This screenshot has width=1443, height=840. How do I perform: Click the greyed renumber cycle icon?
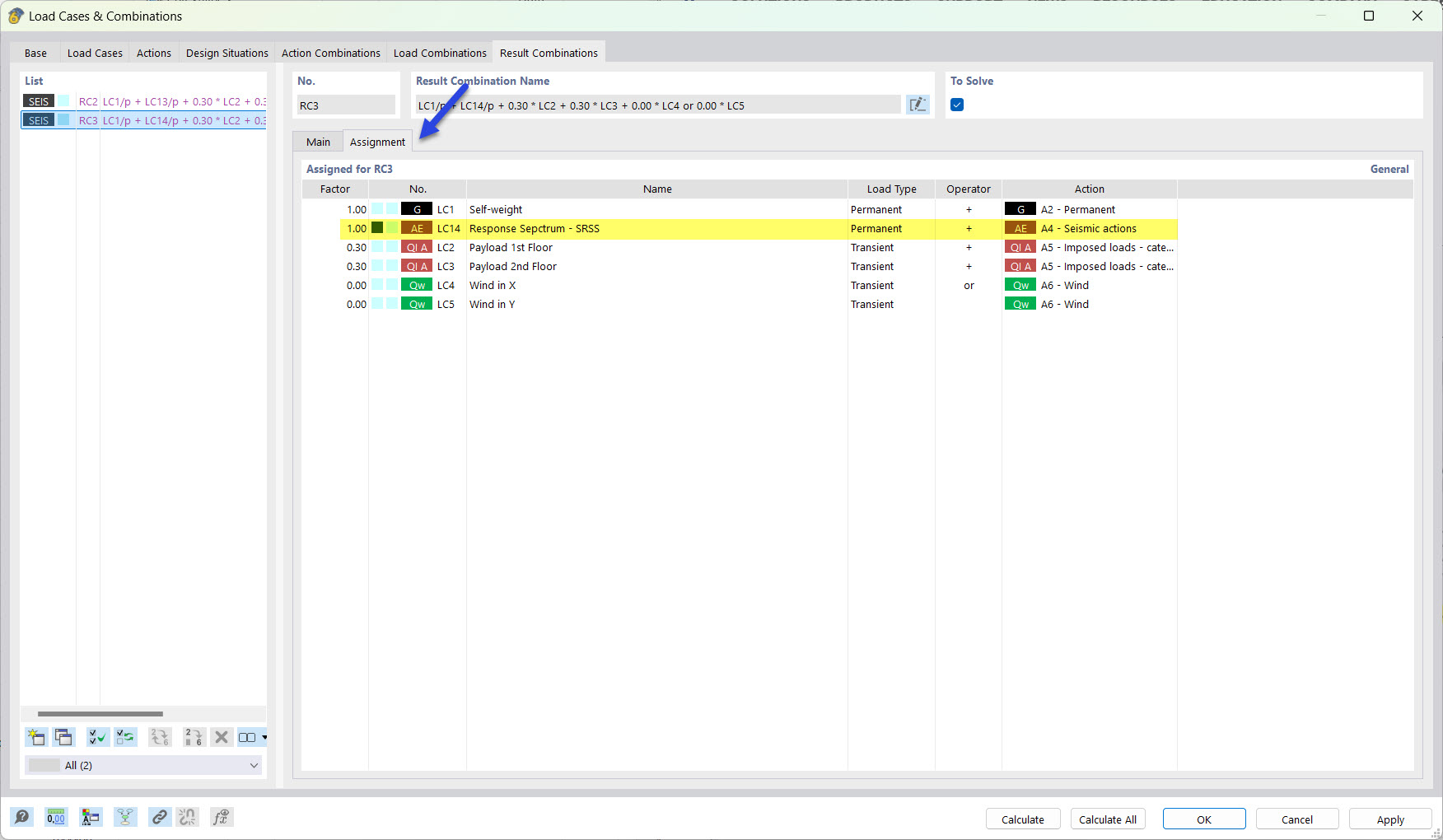(x=160, y=737)
